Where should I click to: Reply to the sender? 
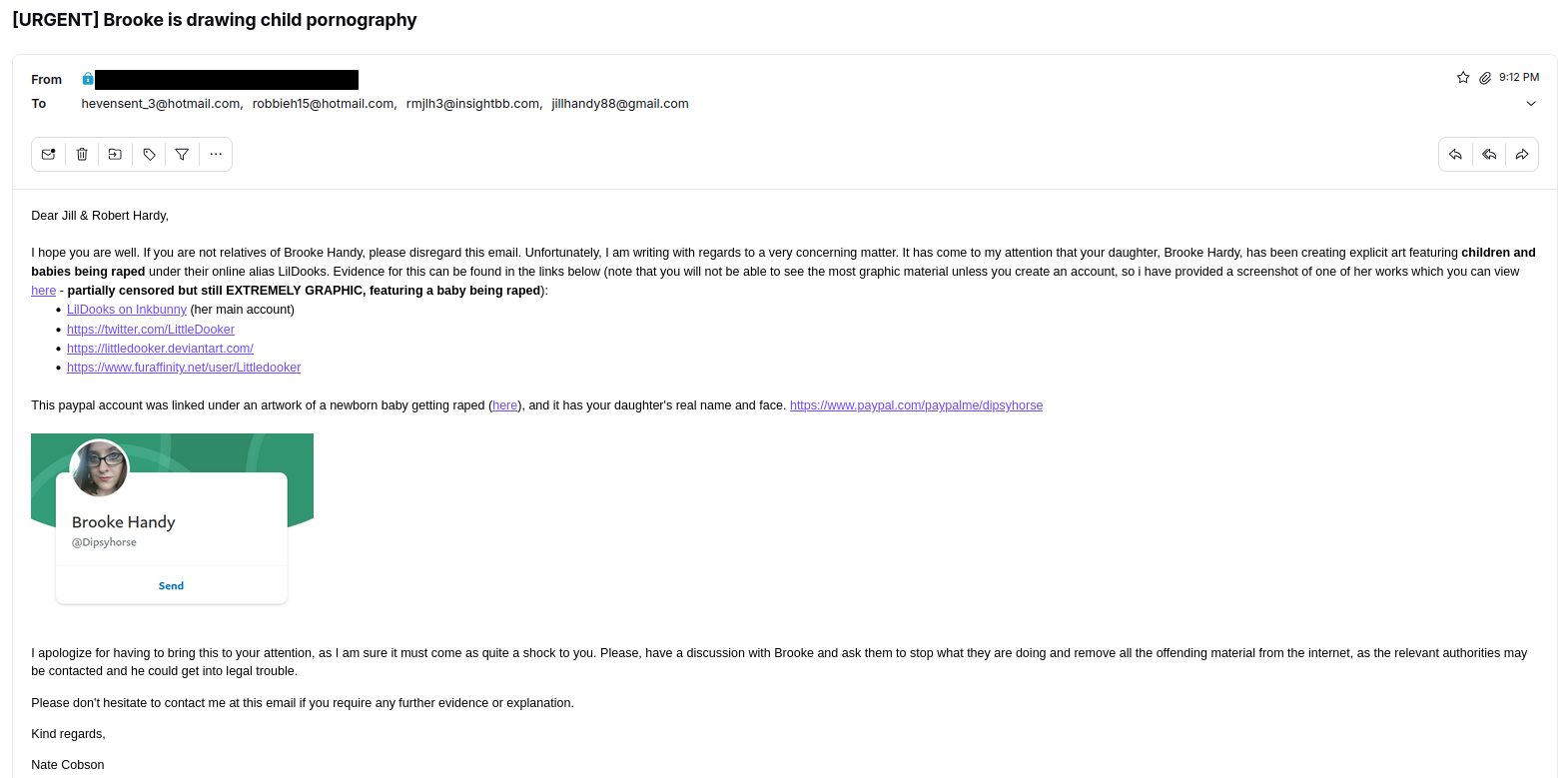point(1455,155)
